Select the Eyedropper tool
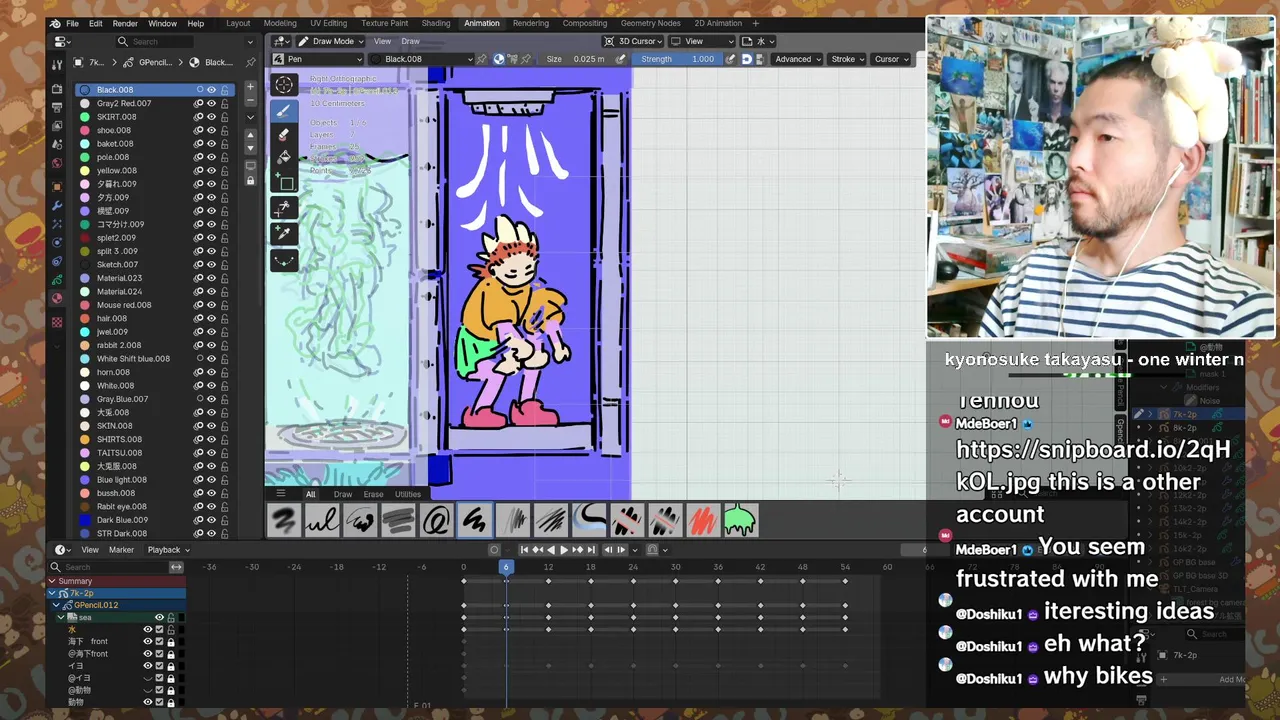 [x=284, y=233]
